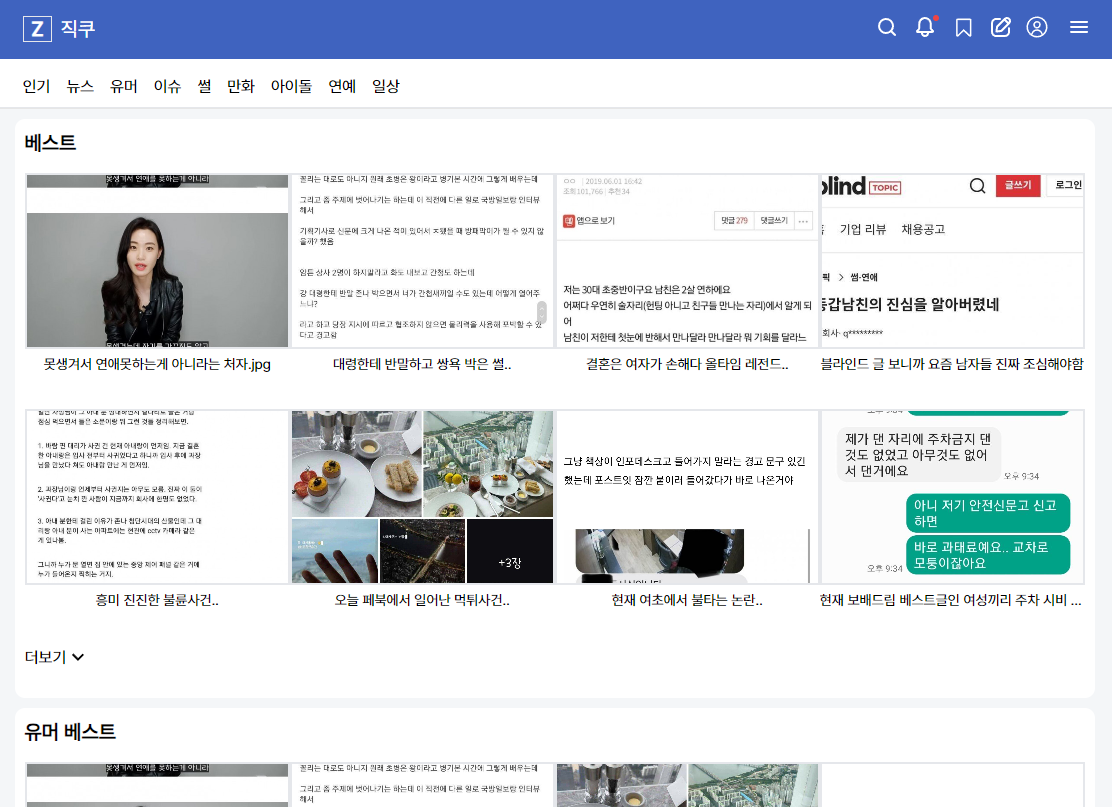
Task: Open post '못생겨서 연애못하는게 아니라는 처자.jpg'
Action: [157, 364]
